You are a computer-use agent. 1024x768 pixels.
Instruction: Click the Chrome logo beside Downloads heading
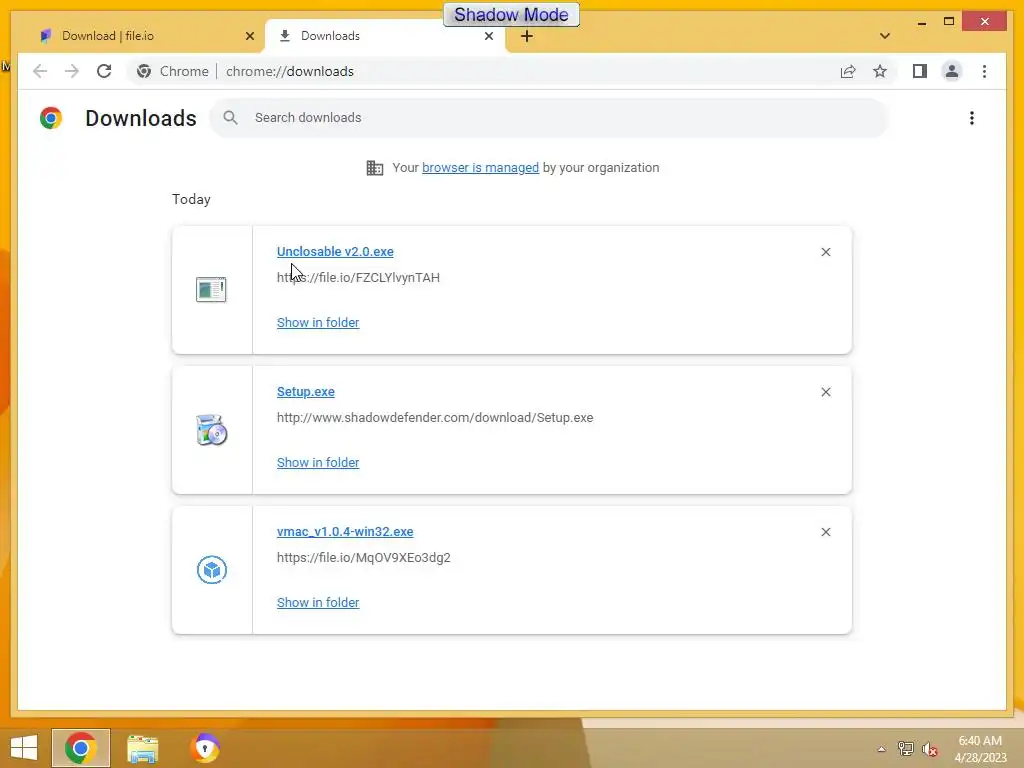(51, 118)
